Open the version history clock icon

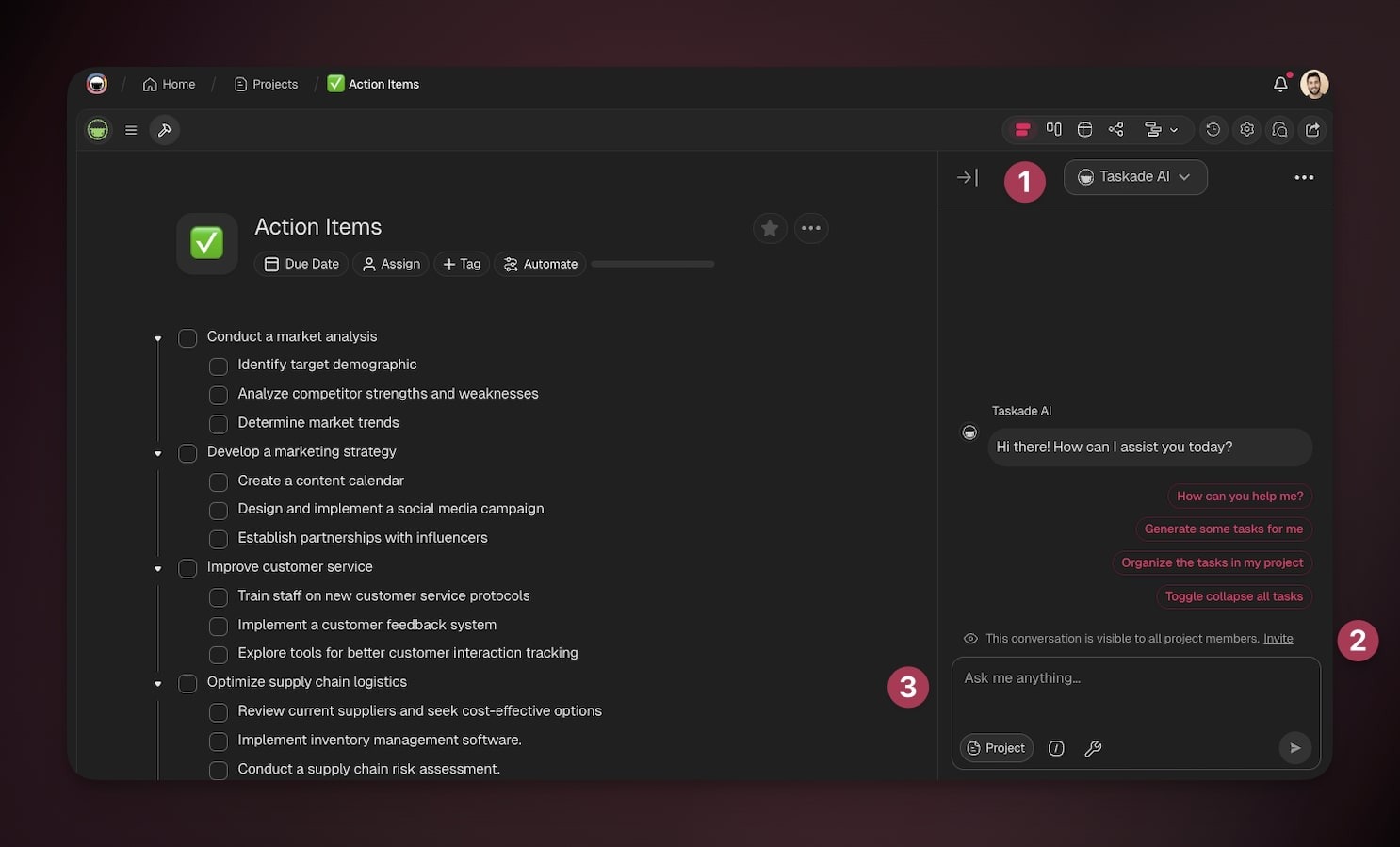coord(1213,130)
